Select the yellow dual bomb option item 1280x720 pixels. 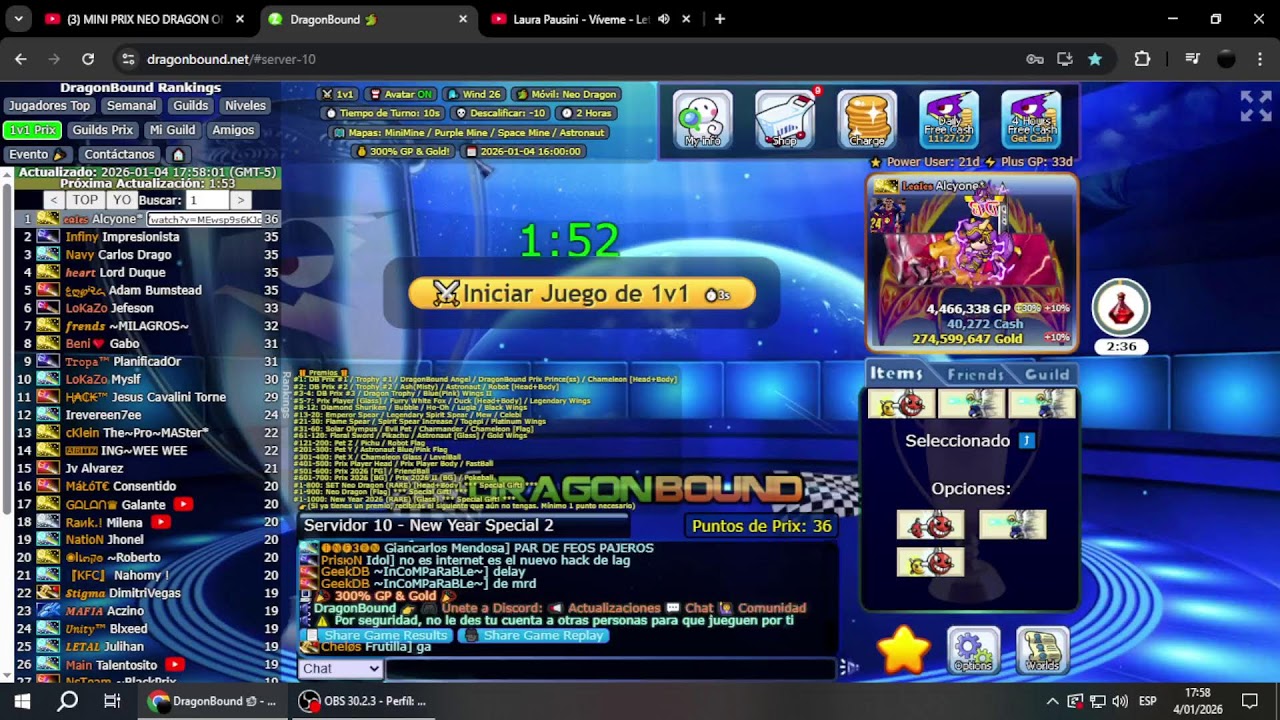tap(930, 562)
